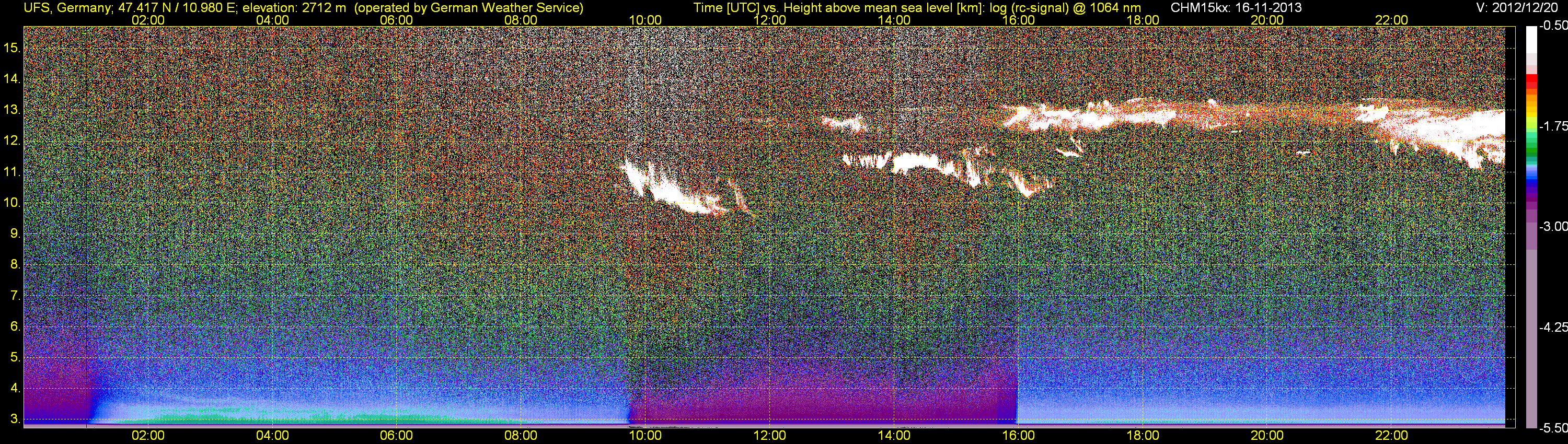1568x444 pixels.
Task: Click the 16:00 label on the top time axis
Action: 1018,20
